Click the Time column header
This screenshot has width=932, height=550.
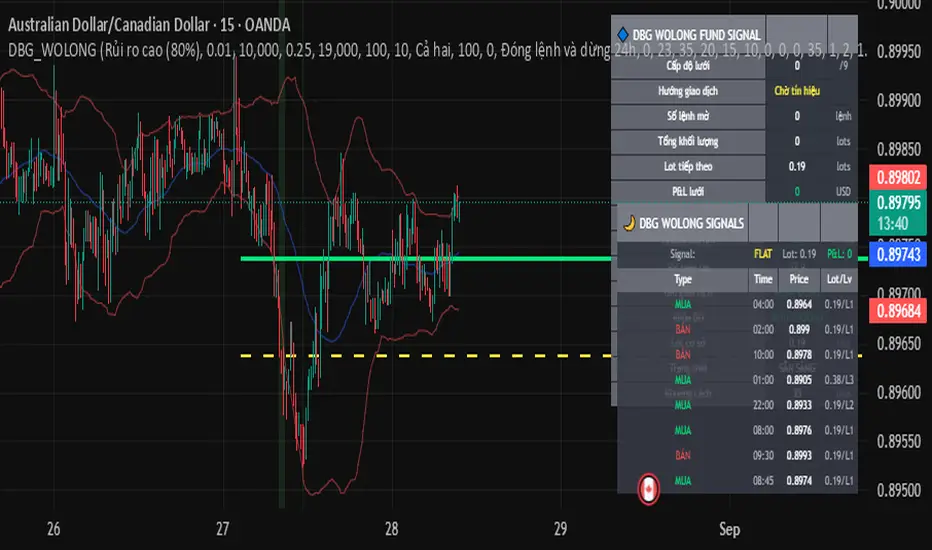click(x=763, y=279)
